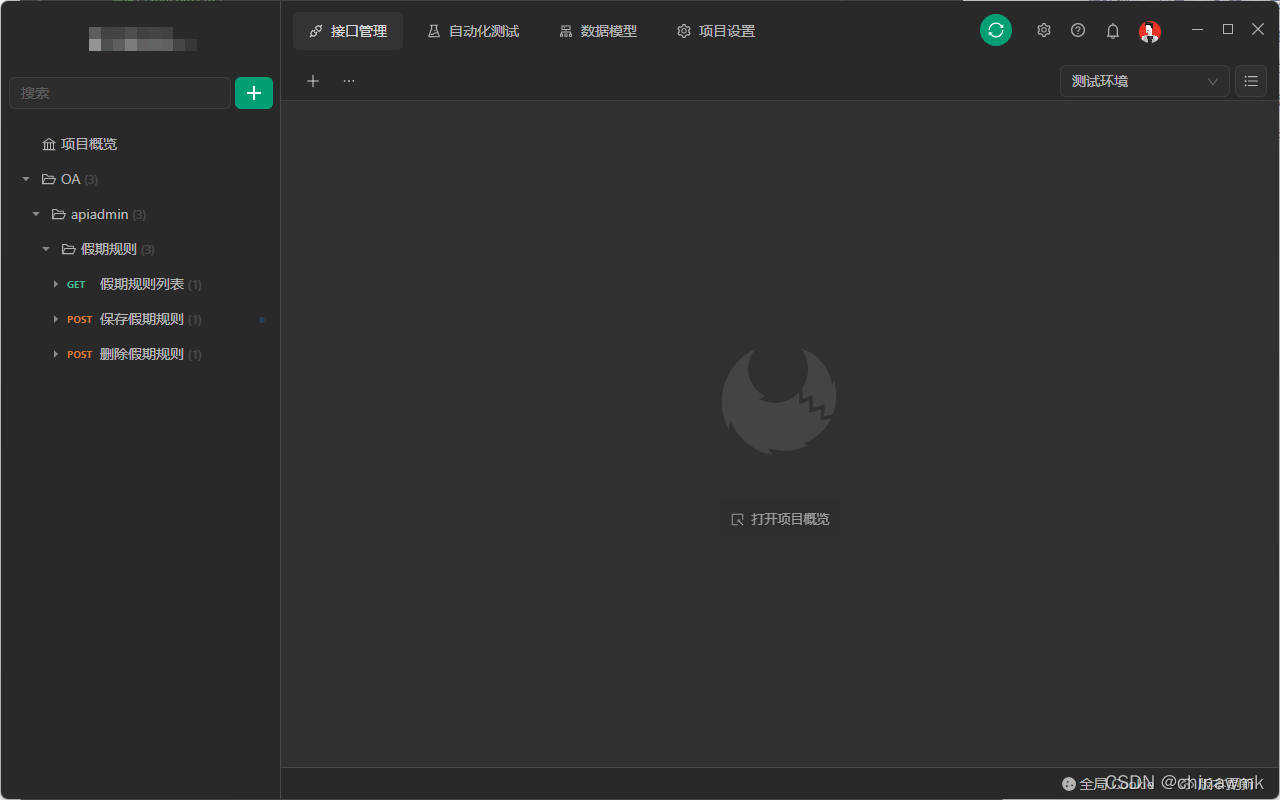Open a new tab with plus icon
Image resolution: width=1280 pixels, height=800 pixels.
click(313, 81)
